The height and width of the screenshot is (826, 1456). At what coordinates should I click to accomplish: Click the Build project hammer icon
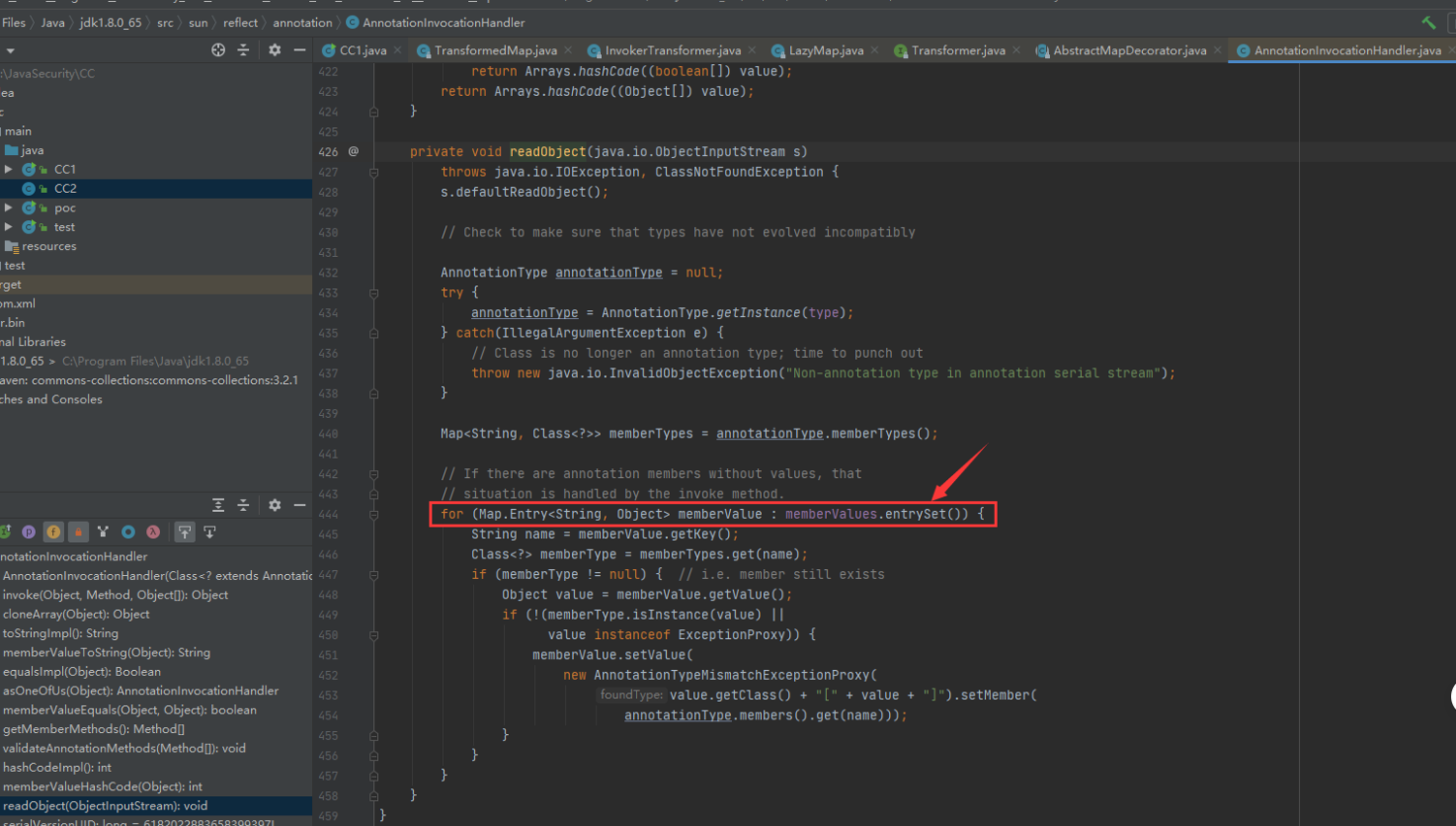pos(1428,22)
